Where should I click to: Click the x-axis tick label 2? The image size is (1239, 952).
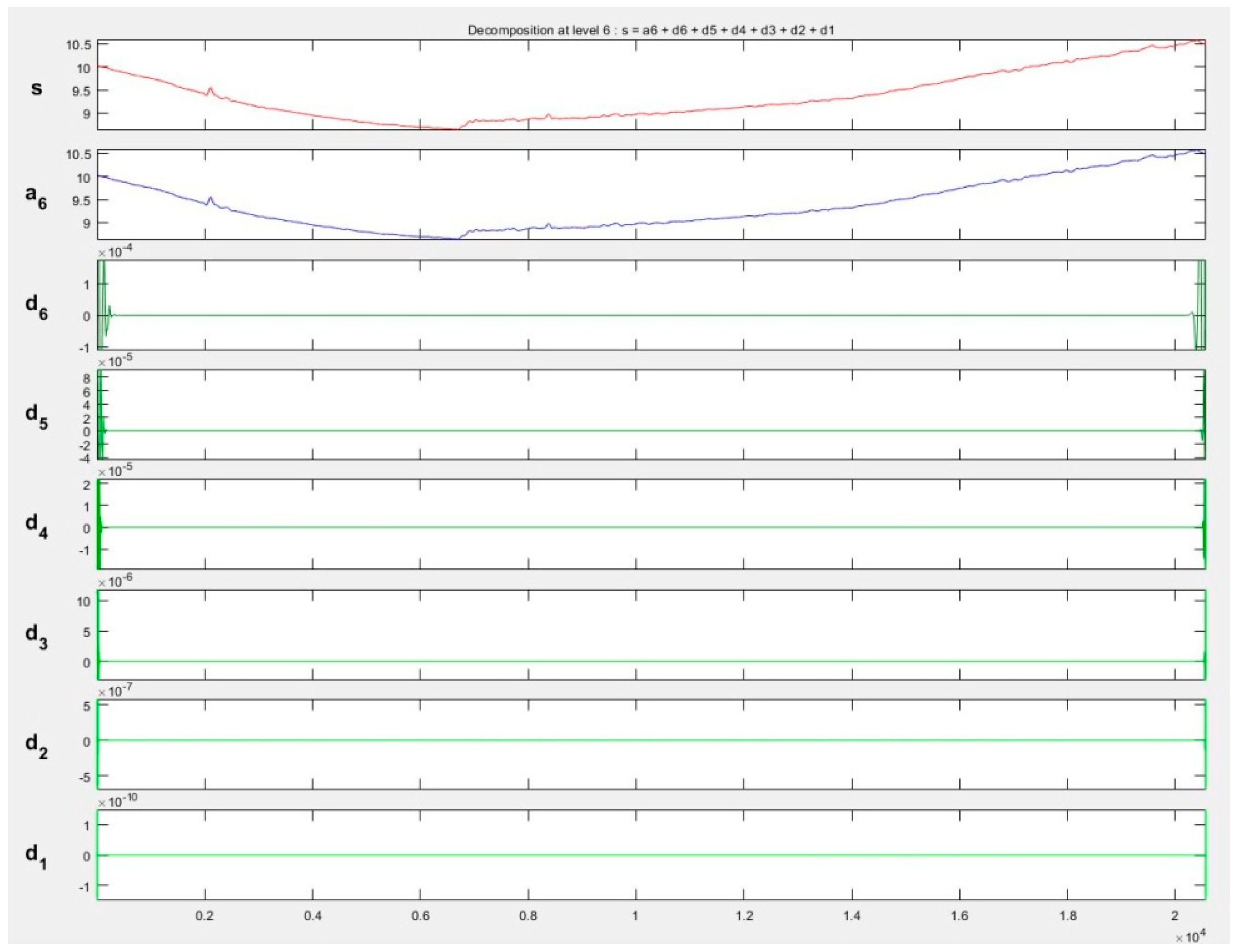pos(1174,916)
